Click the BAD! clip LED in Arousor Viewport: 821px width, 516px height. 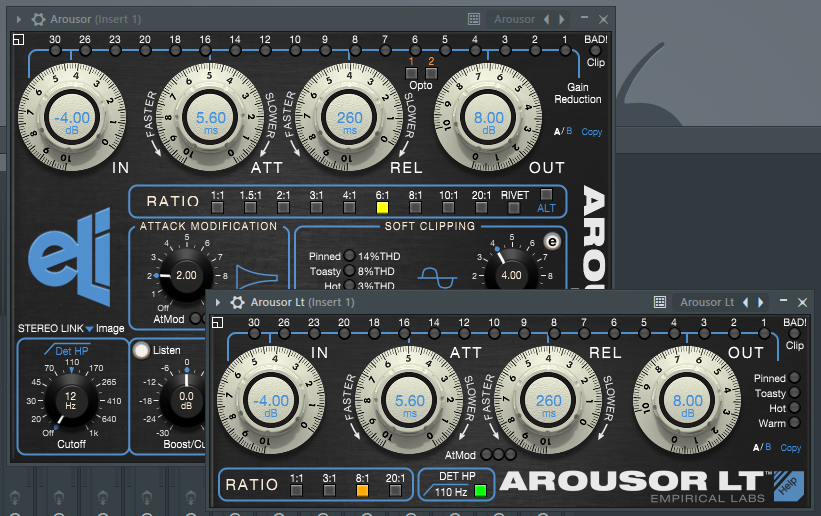[595, 50]
